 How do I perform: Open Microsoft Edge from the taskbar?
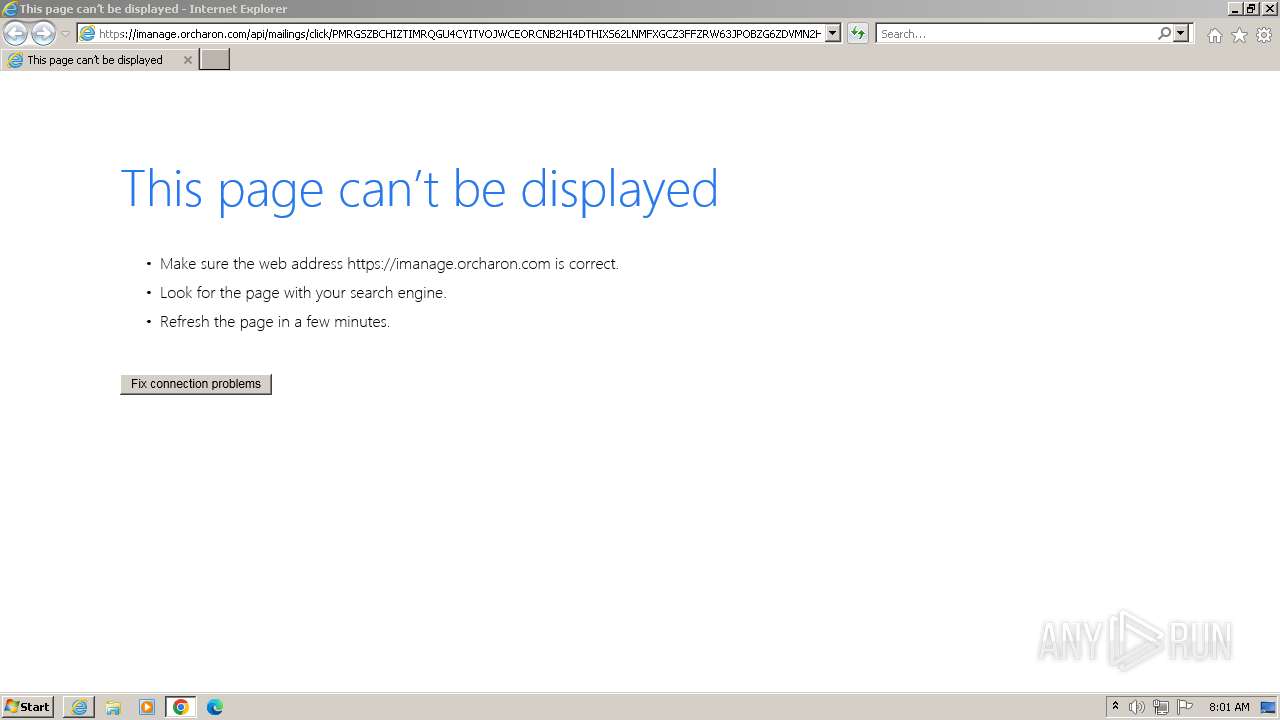pyautogui.click(x=215, y=707)
